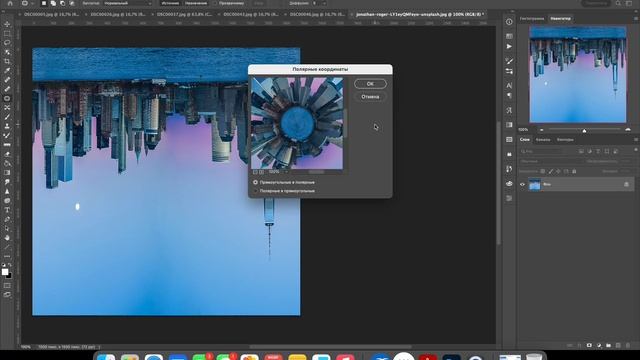Viewport: 640px width, 360px height.
Task: Click pixel layer filter icon in Layers
Action: pos(581,151)
